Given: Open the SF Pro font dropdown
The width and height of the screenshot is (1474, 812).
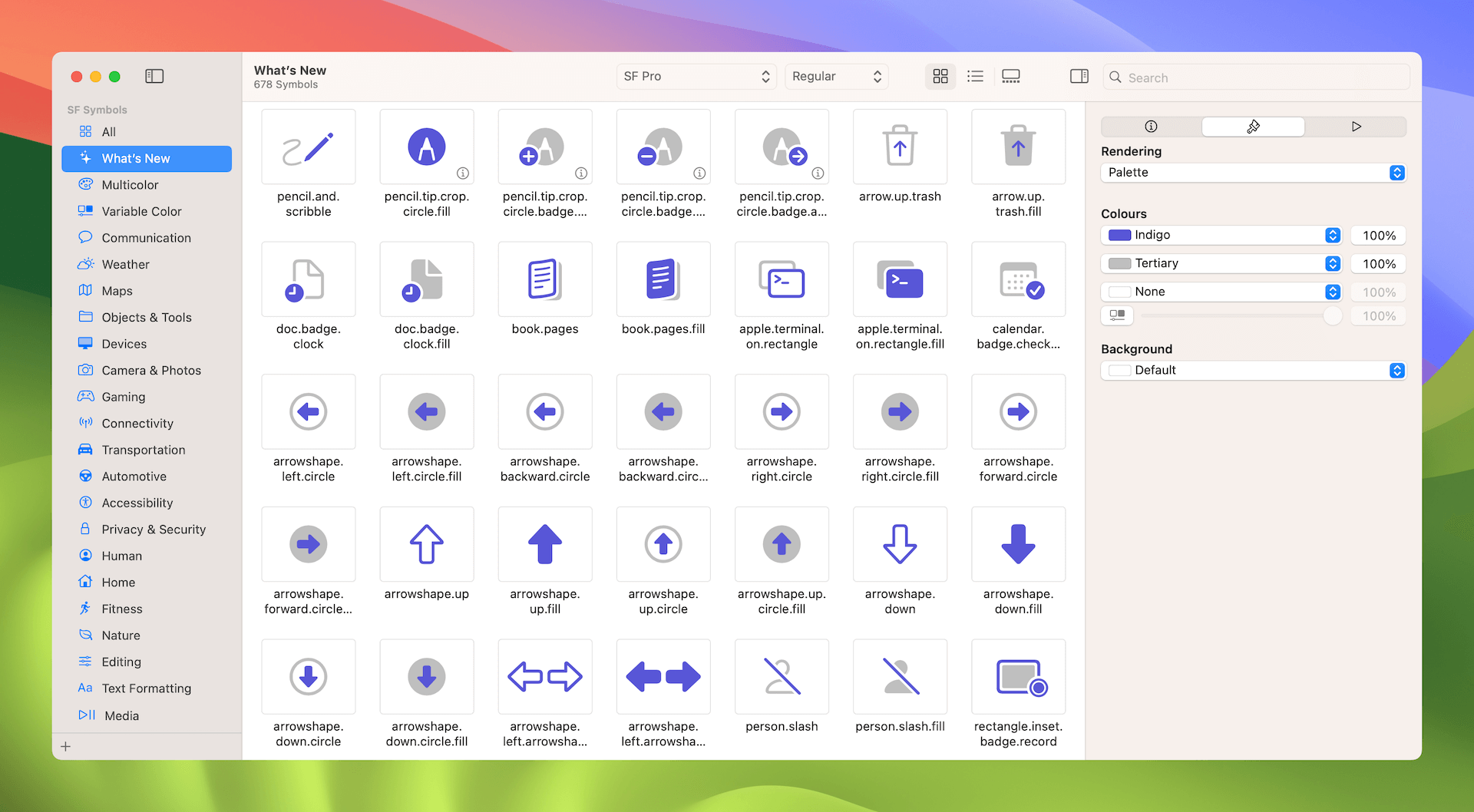Looking at the screenshot, I should click(x=696, y=76).
